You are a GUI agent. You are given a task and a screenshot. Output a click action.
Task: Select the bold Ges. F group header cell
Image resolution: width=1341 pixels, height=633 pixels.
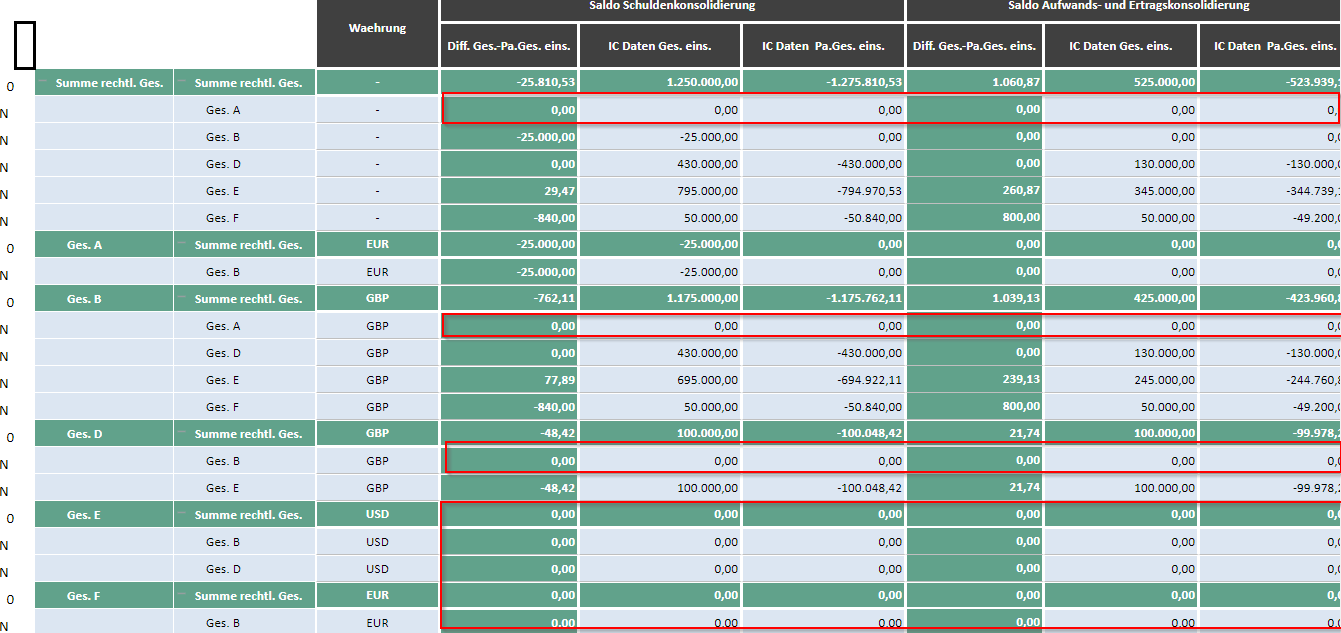pyautogui.click(x=104, y=595)
